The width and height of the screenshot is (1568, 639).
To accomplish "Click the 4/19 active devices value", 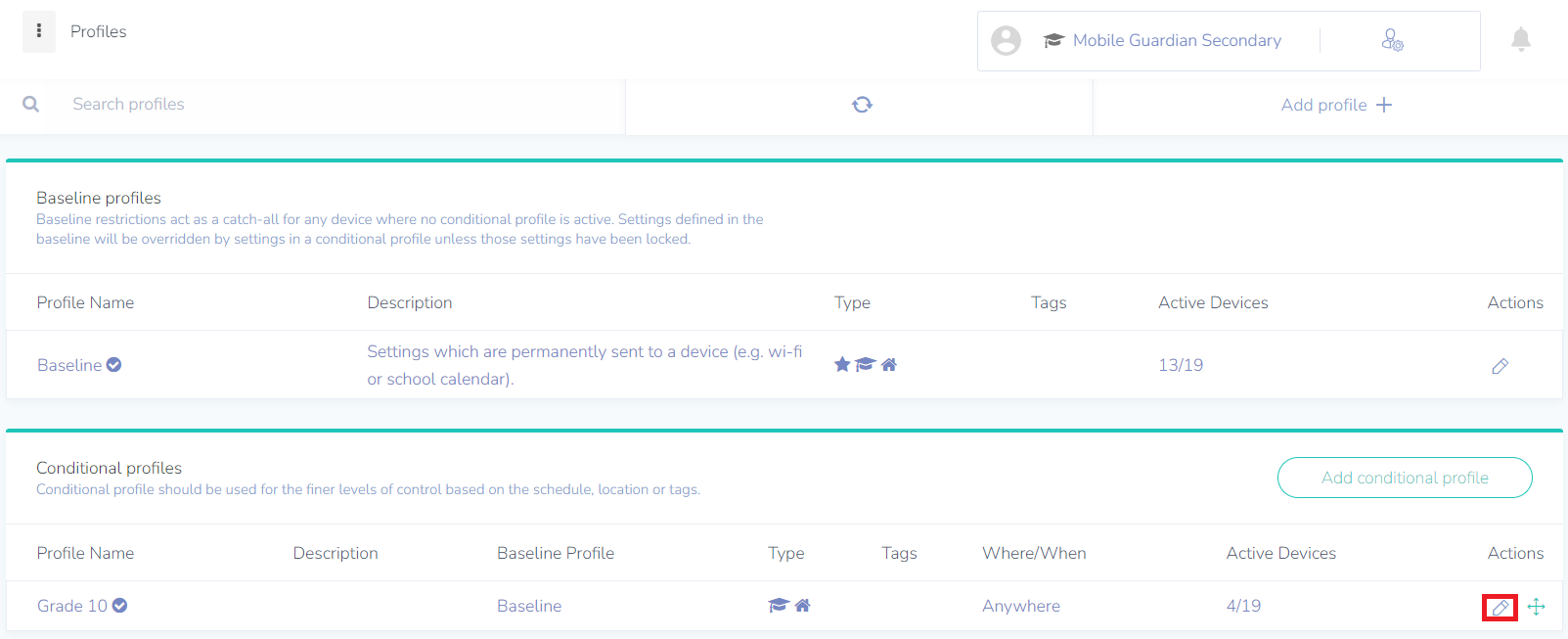I will tap(1243, 606).
